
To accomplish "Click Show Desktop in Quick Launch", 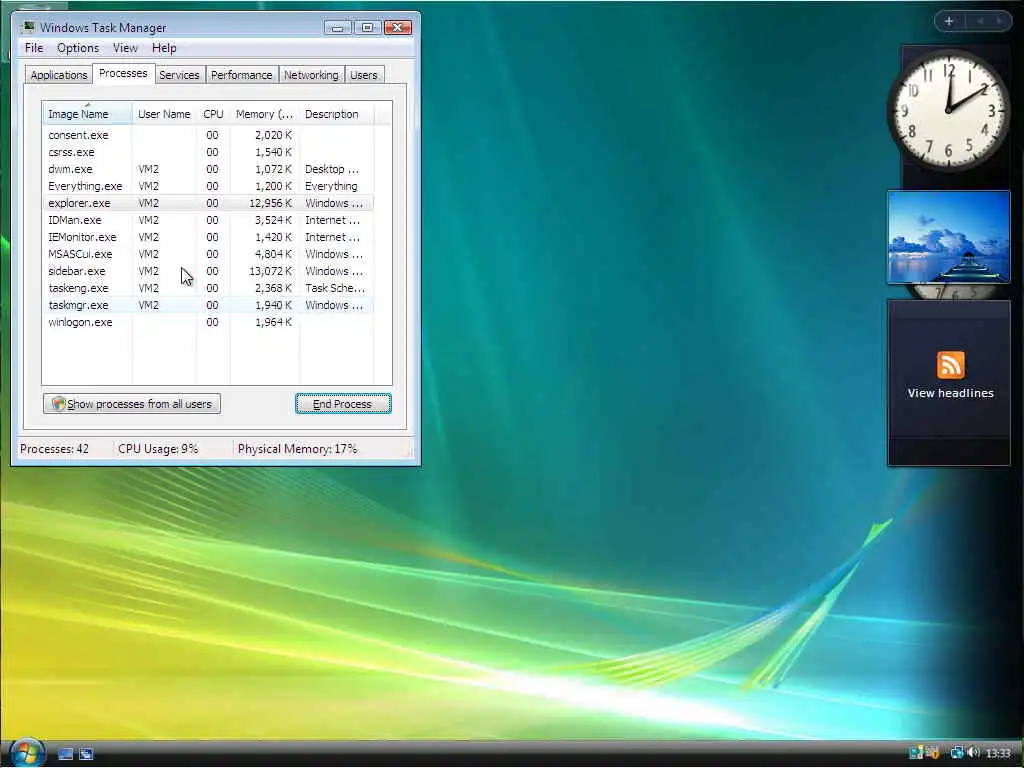I will pos(65,754).
